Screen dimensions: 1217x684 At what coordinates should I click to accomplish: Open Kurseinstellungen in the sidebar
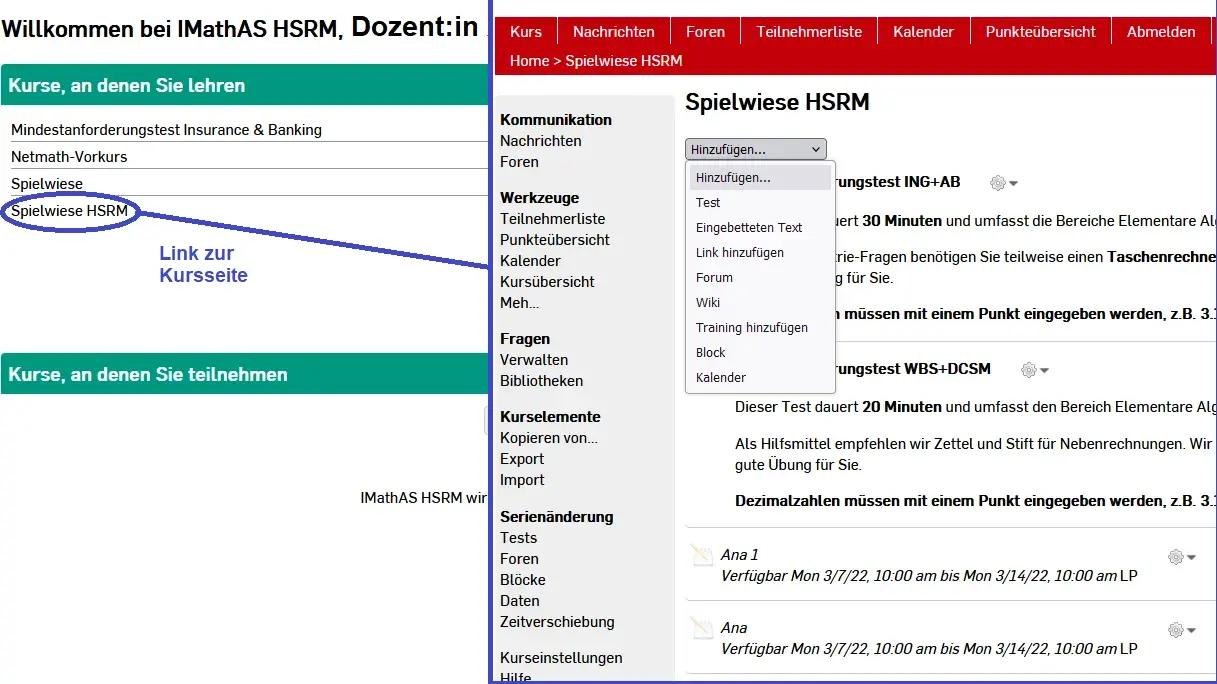tap(561, 658)
